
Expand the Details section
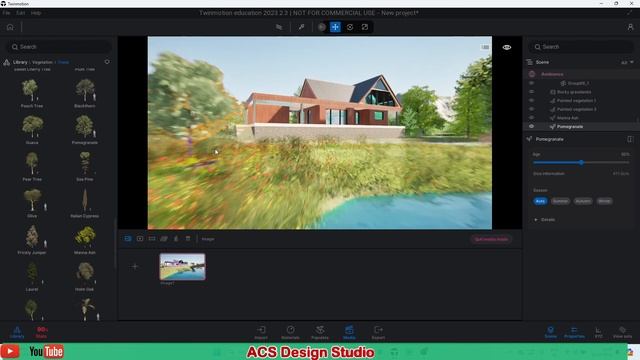[x=544, y=220]
